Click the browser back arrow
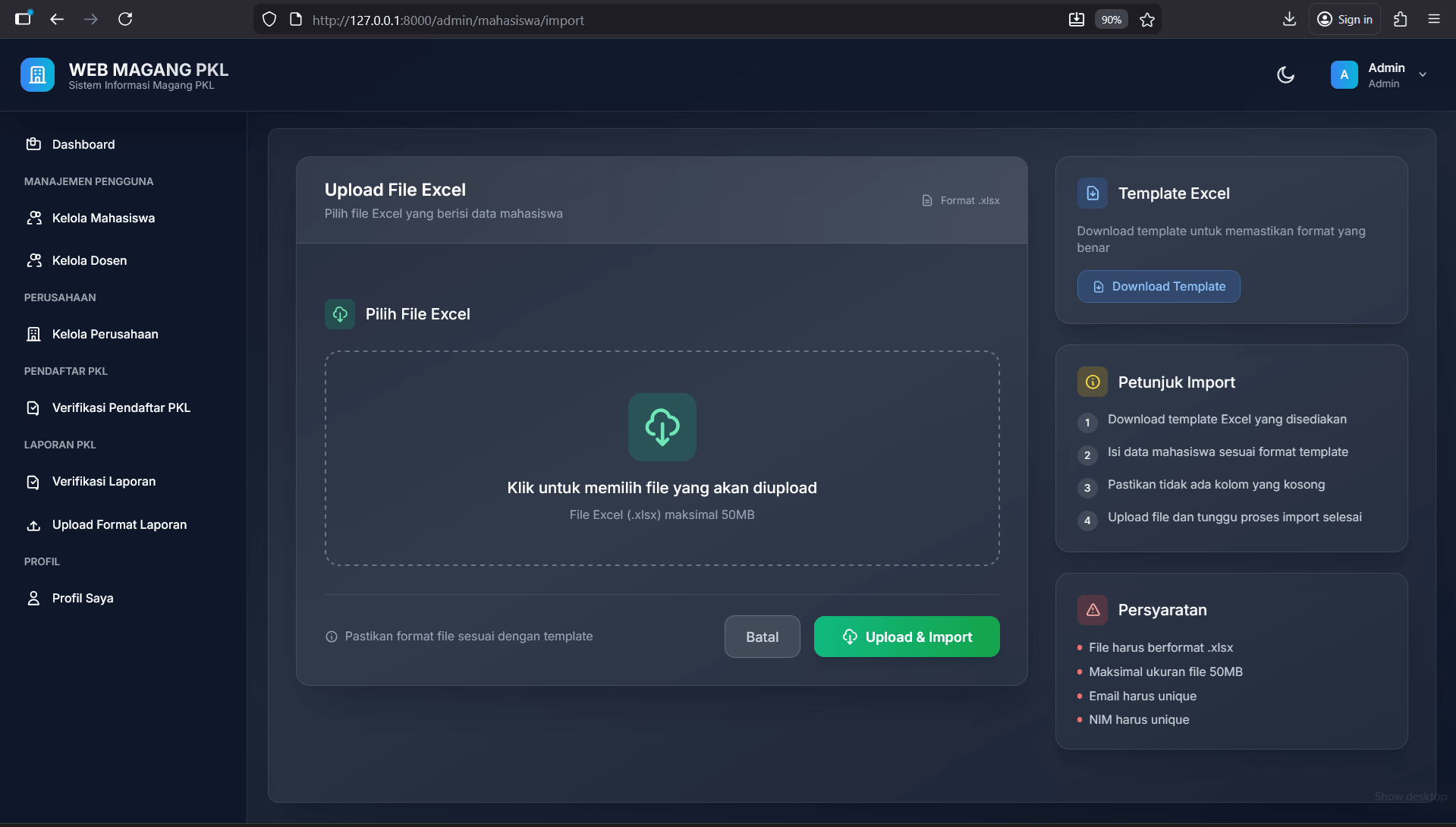The image size is (1456, 827). [57, 20]
